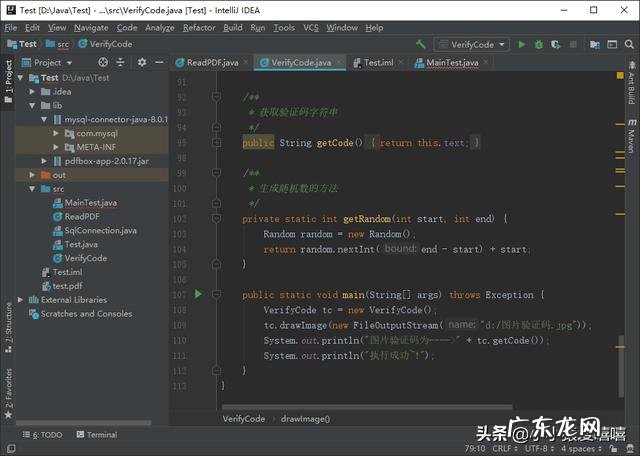Image resolution: width=640 pixels, height=456 pixels.
Task: Click the Search Everywhere magnifier icon
Action: 629,44
